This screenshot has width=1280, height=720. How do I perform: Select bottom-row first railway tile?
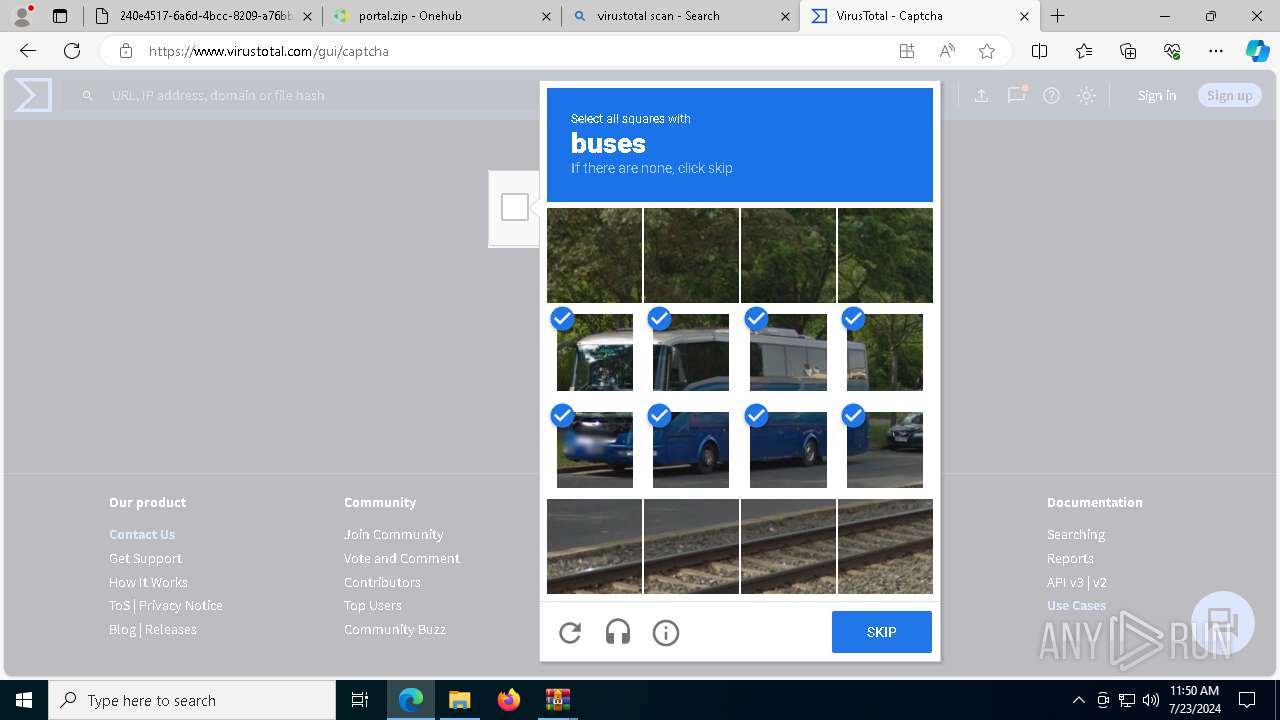tap(594, 546)
